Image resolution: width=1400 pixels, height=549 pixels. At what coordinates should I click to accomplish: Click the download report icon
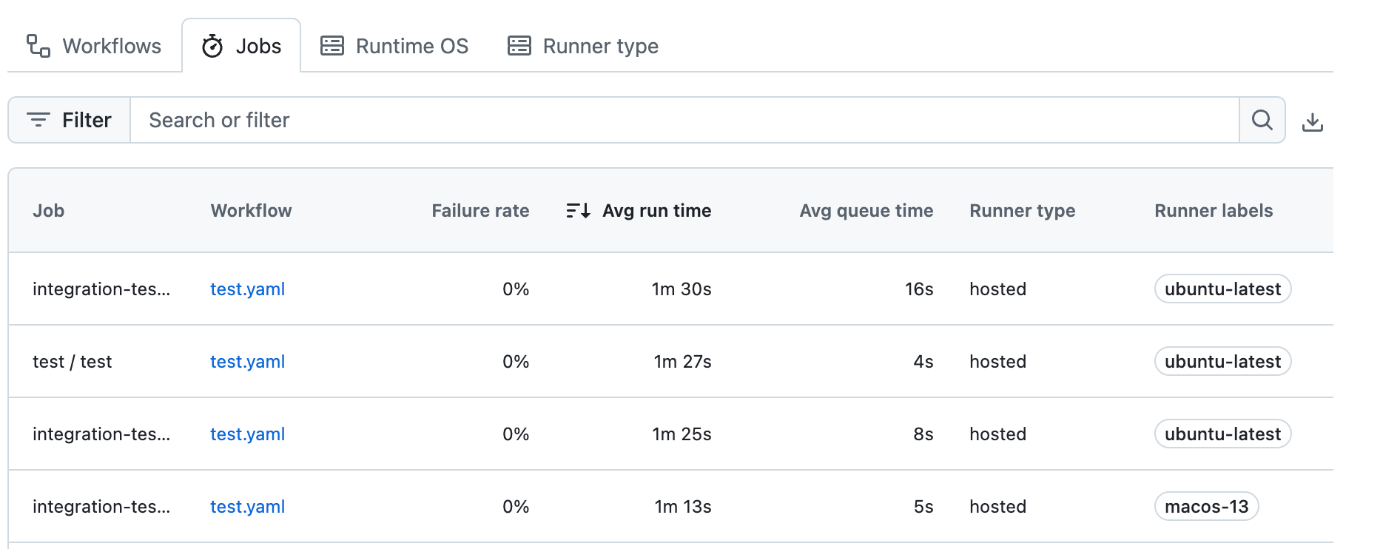point(1312,122)
